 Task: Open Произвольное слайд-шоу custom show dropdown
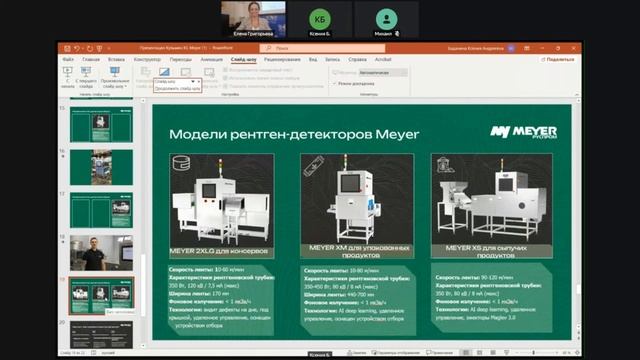tap(115, 78)
